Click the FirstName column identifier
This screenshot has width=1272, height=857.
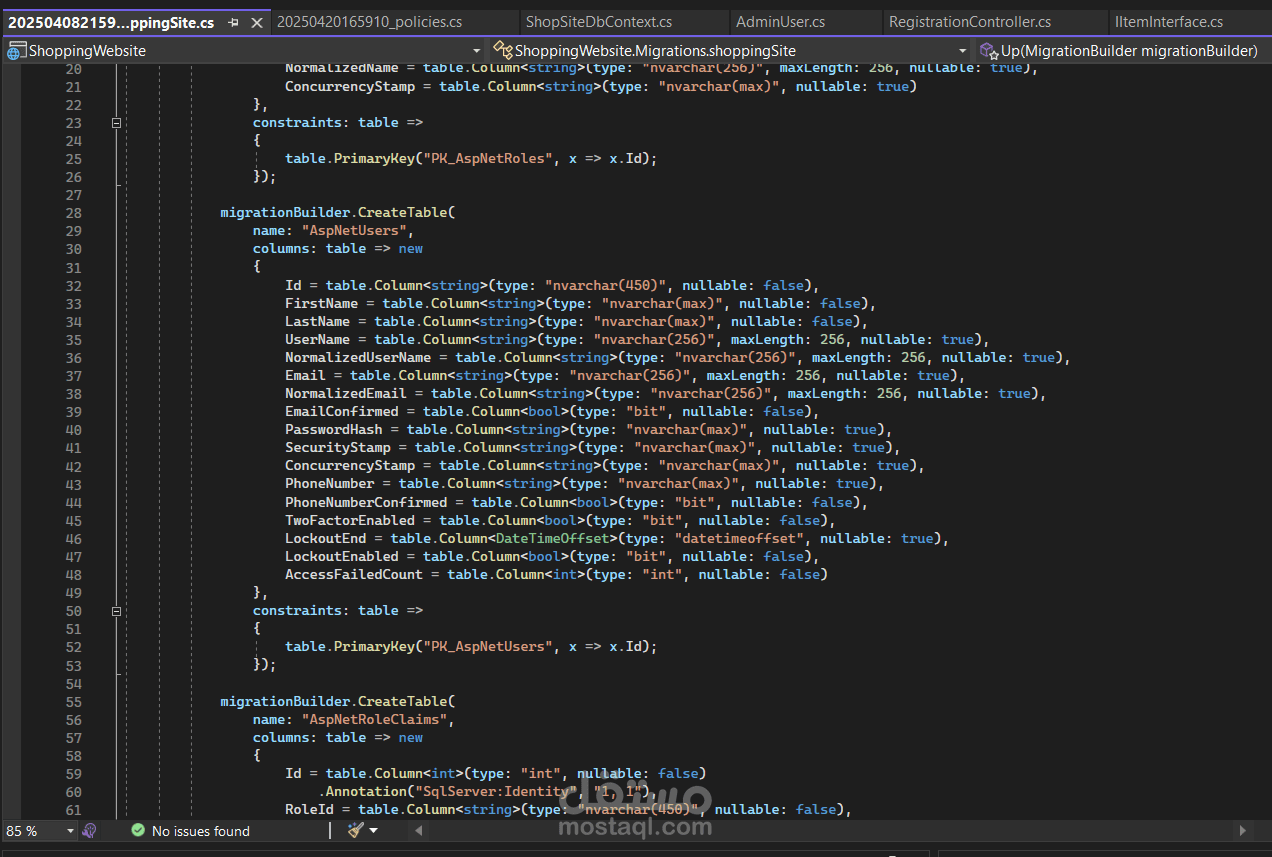(x=321, y=303)
